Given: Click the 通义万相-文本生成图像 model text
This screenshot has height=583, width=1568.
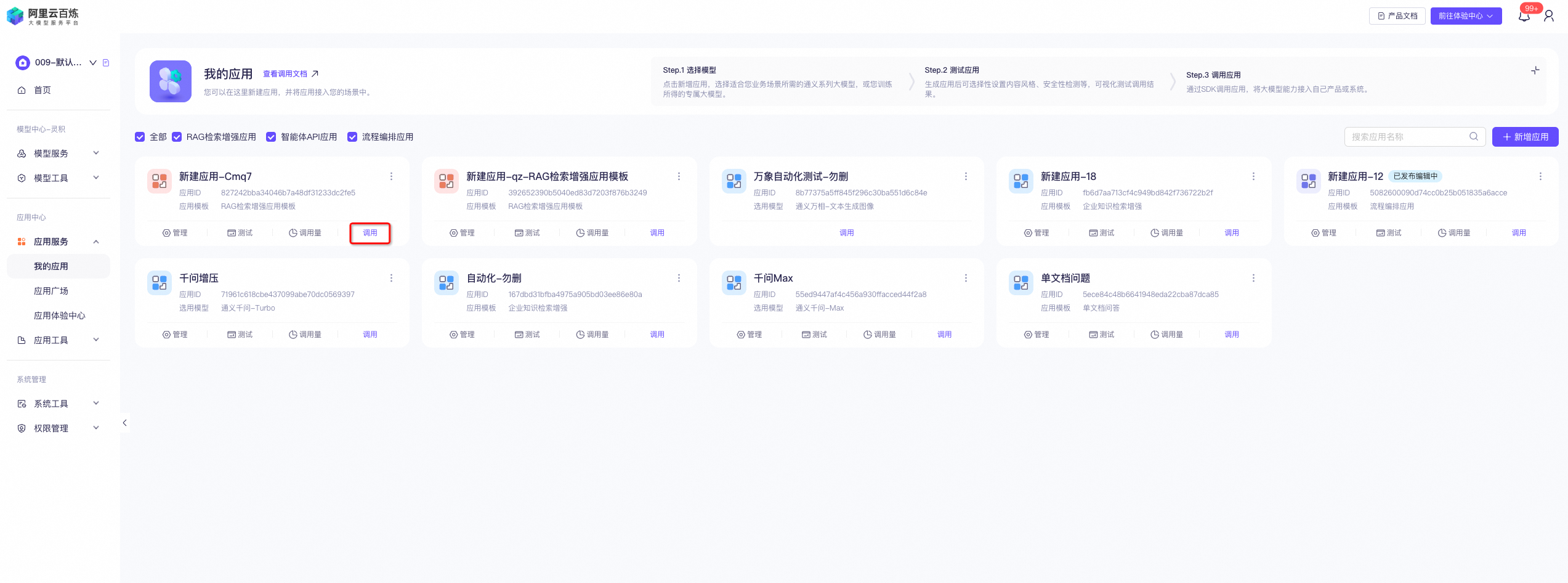Looking at the screenshot, I should [x=835, y=206].
